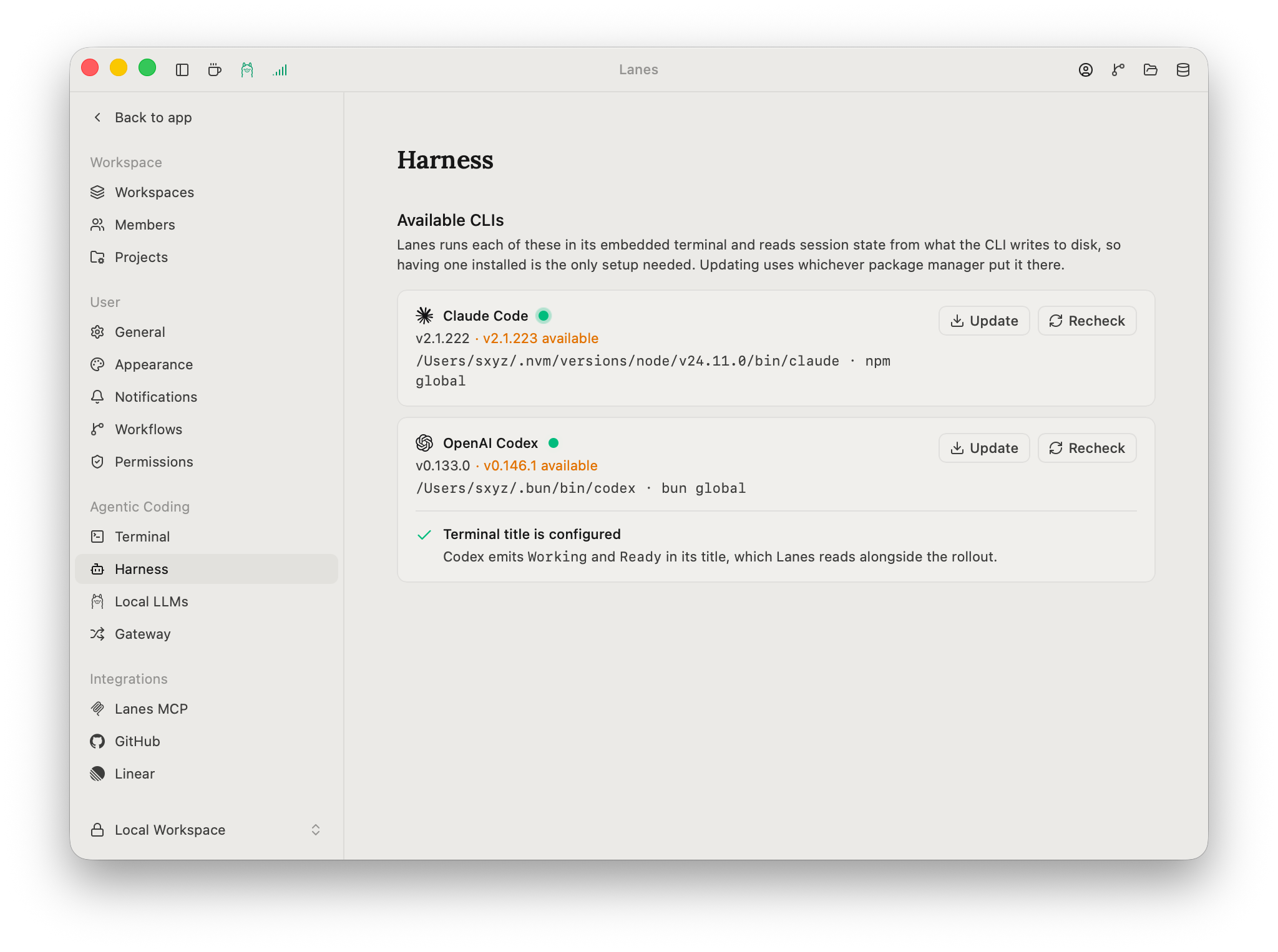Click the coffee cup icon in titlebar
This screenshot has width=1278, height=952.
pyautogui.click(x=215, y=70)
